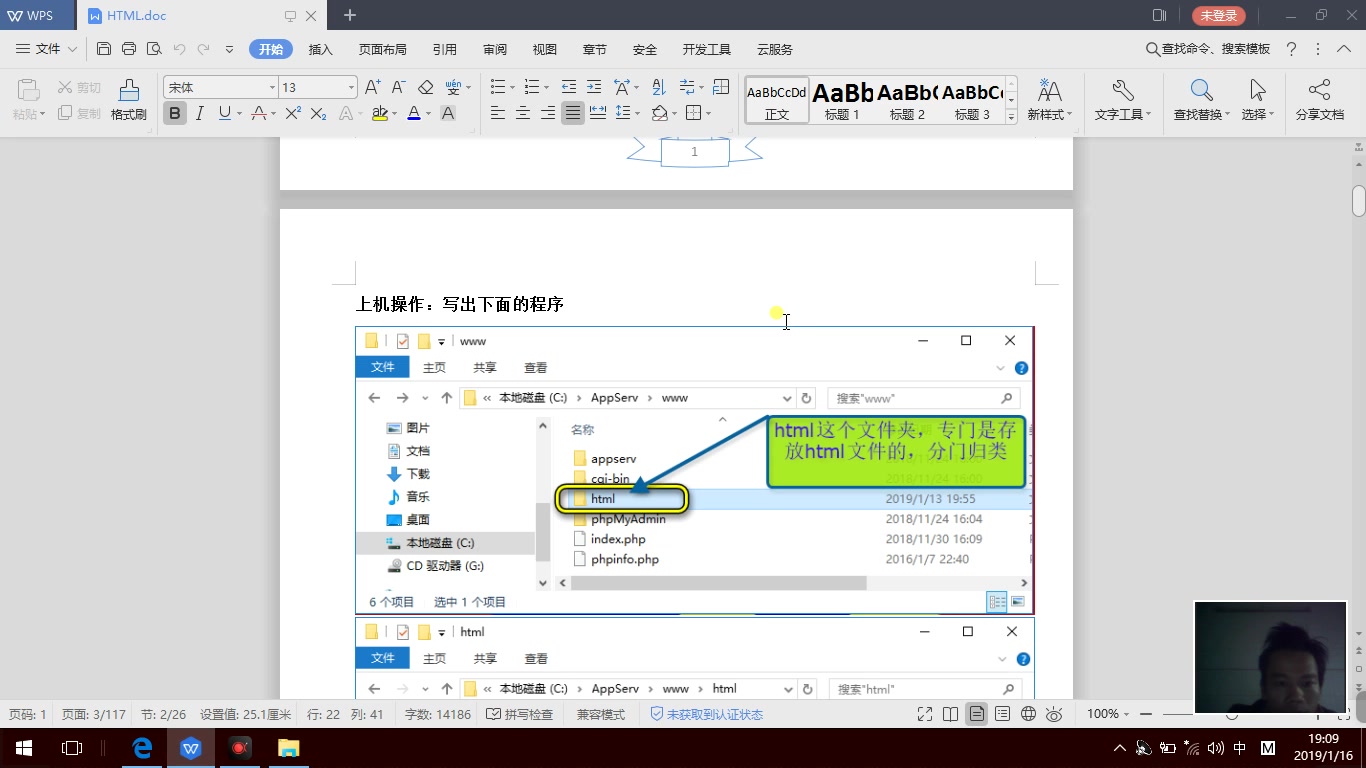
Task: Switch to web layout globe icon
Action: pos(1028,714)
